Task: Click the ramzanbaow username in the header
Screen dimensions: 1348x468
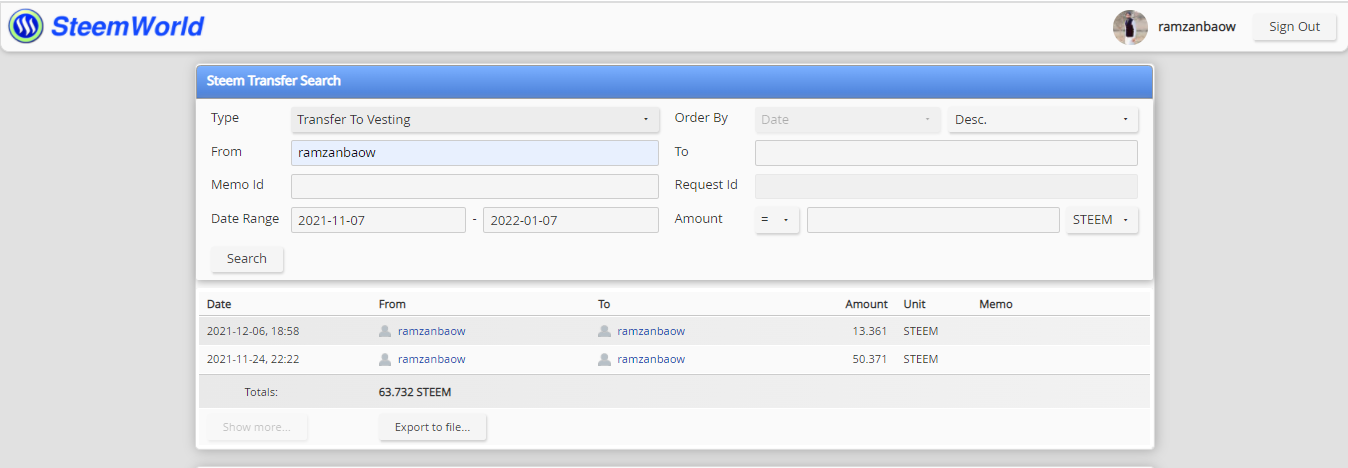Action: click(1197, 27)
